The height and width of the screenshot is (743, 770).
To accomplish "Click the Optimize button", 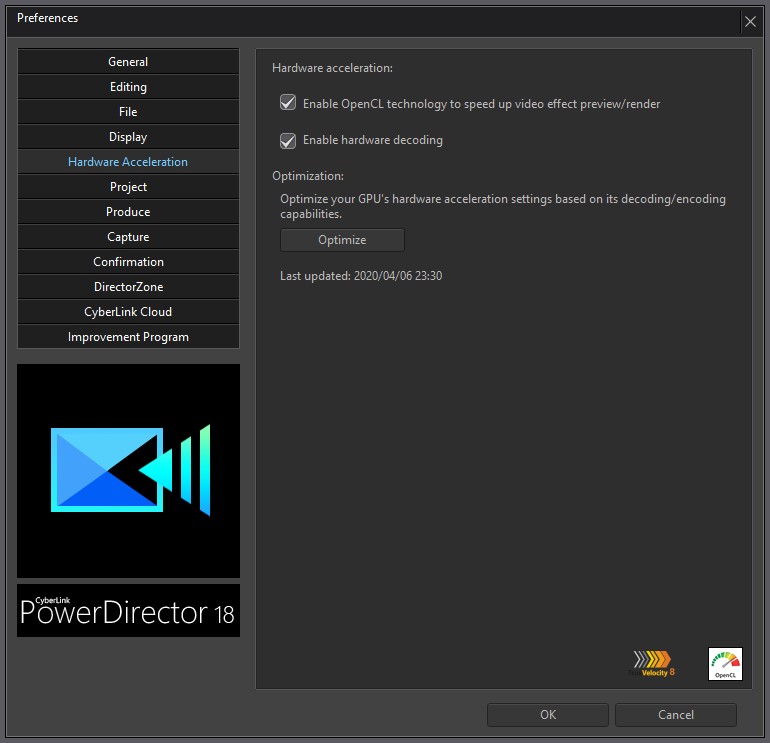I will (342, 240).
